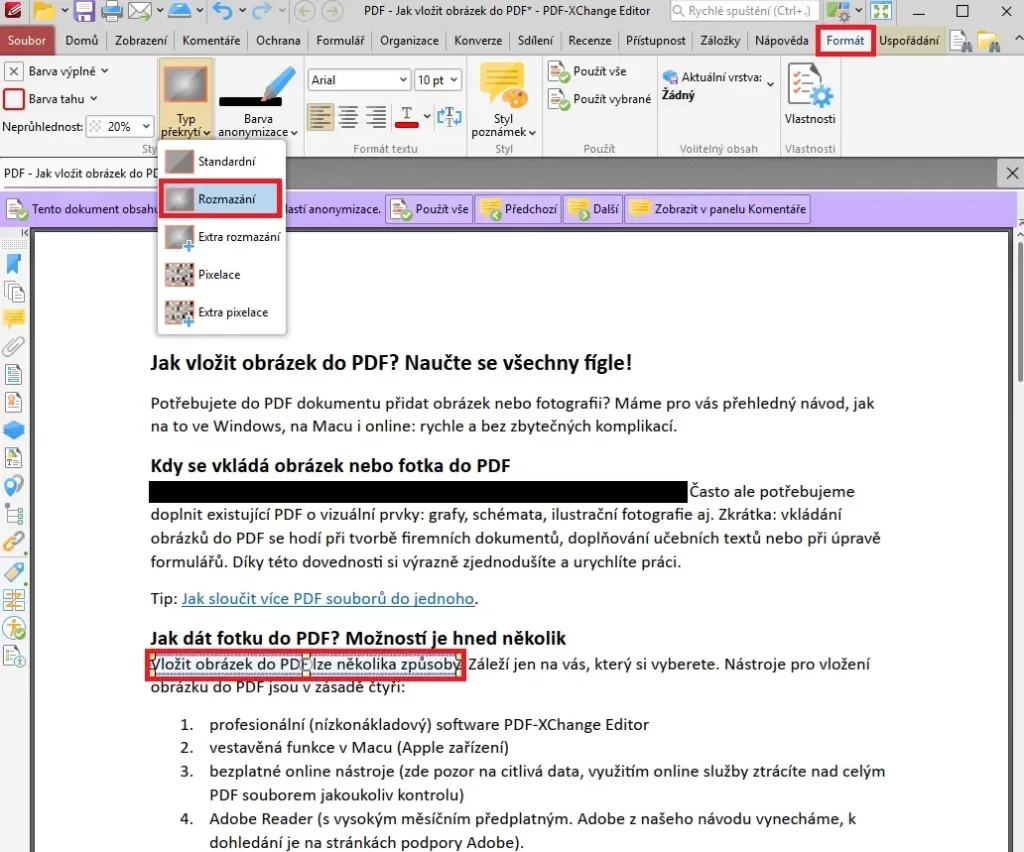Viewport: 1024px width, 852px height.
Task: Open the Neprůhlednost 20% dropdown
Action: coord(121,126)
